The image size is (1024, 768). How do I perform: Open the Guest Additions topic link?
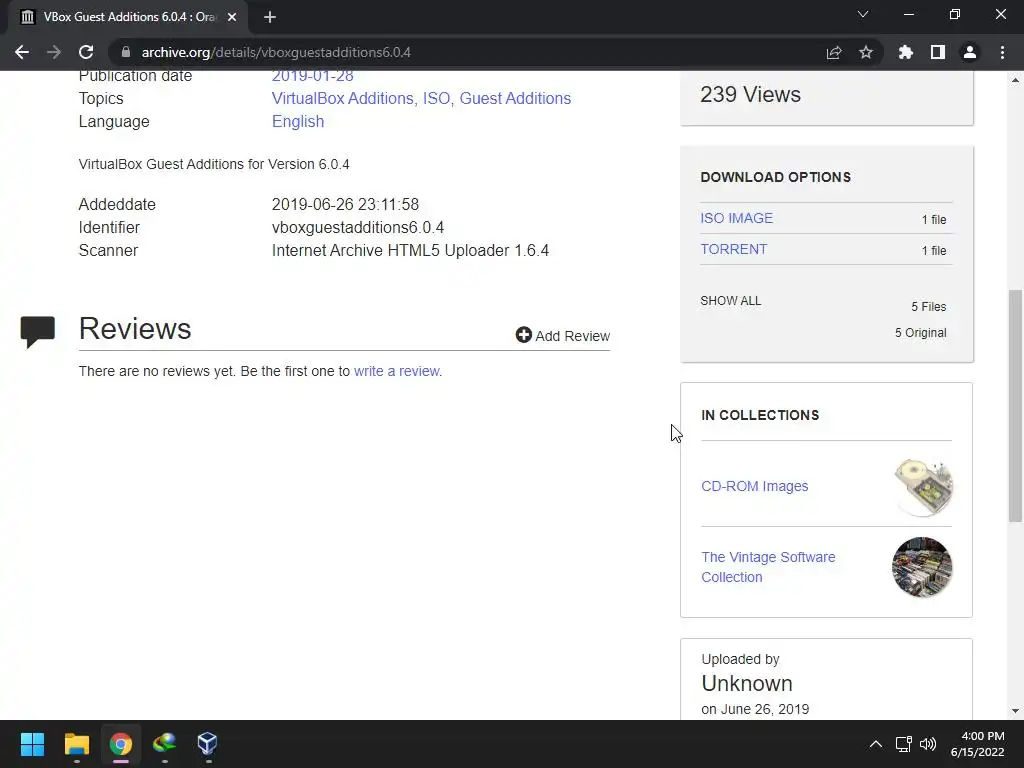[x=515, y=98]
